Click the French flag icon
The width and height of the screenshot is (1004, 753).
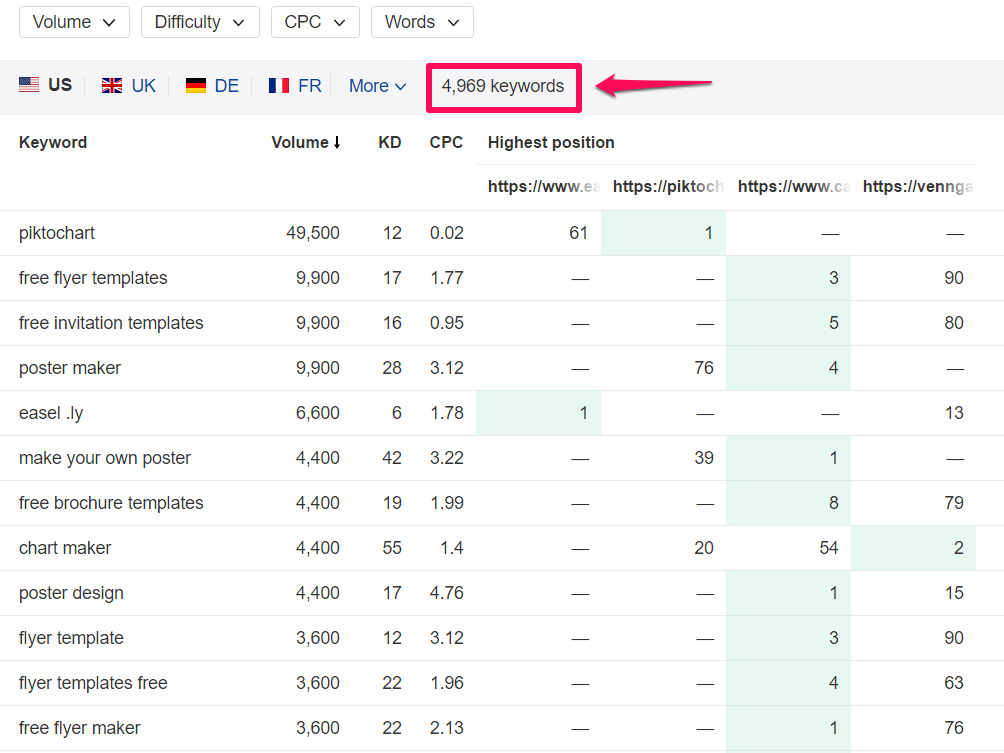pyautogui.click(x=279, y=85)
